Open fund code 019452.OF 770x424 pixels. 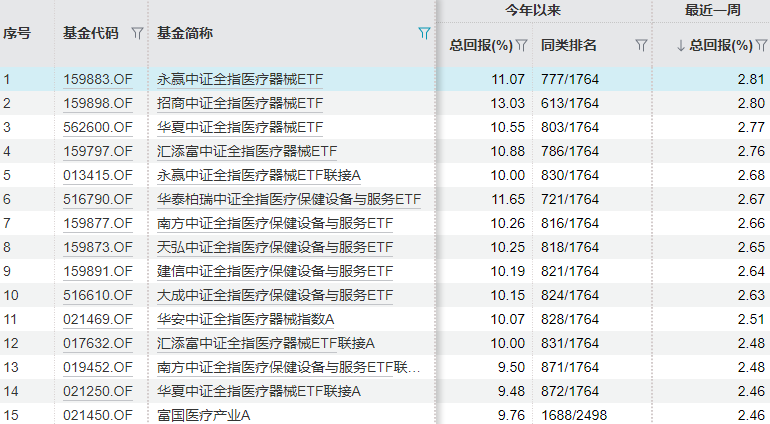[98, 367]
